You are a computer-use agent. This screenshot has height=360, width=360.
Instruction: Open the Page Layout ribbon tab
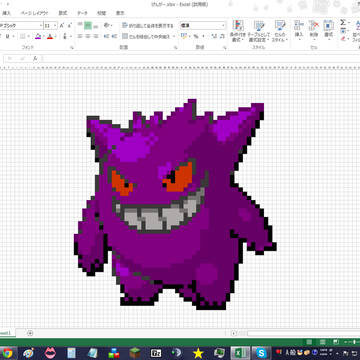(34, 13)
